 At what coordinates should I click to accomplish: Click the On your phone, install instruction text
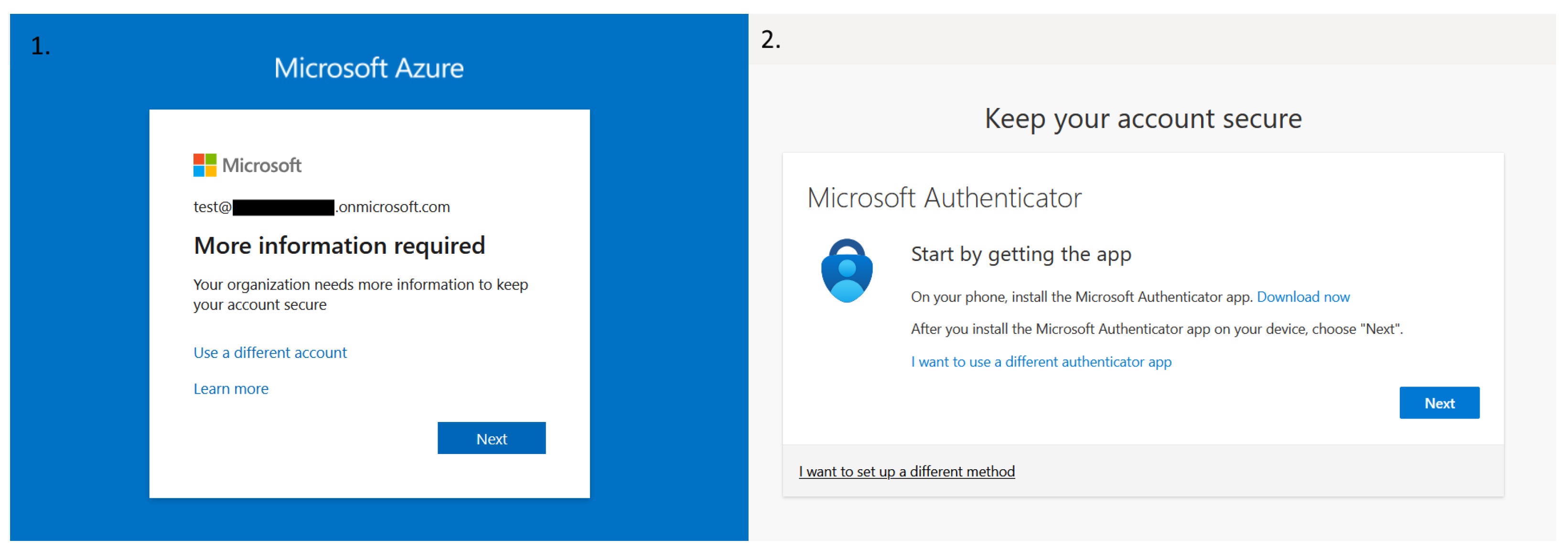pos(1081,297)
